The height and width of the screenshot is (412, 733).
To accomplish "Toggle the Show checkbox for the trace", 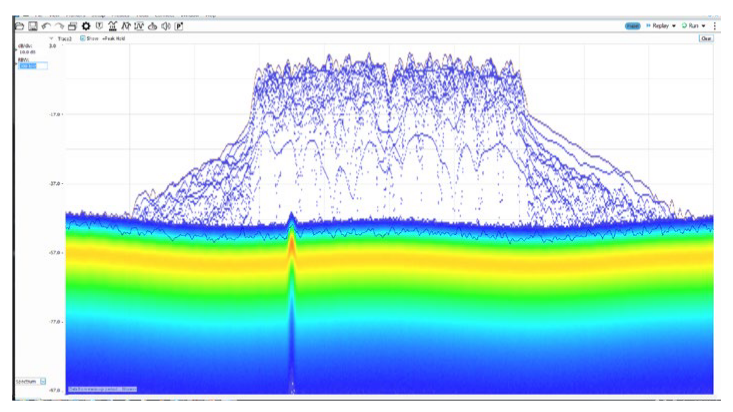I will (83, 38).
